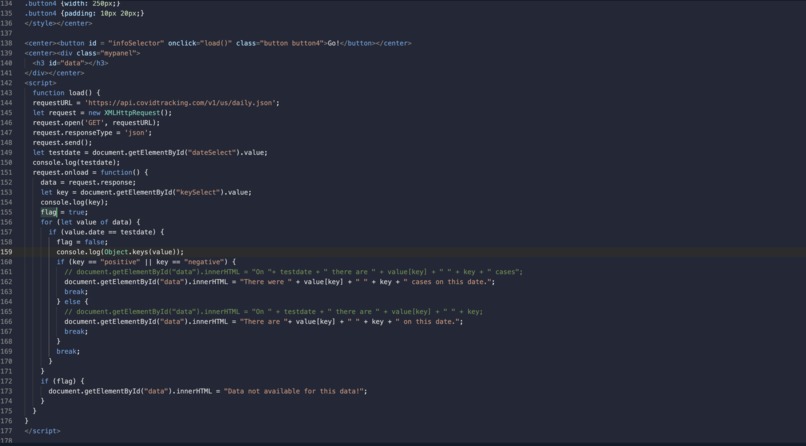Click the 'flag = false;' line
This screenshot has width=806, height=446.
click(x=82, y=242)
